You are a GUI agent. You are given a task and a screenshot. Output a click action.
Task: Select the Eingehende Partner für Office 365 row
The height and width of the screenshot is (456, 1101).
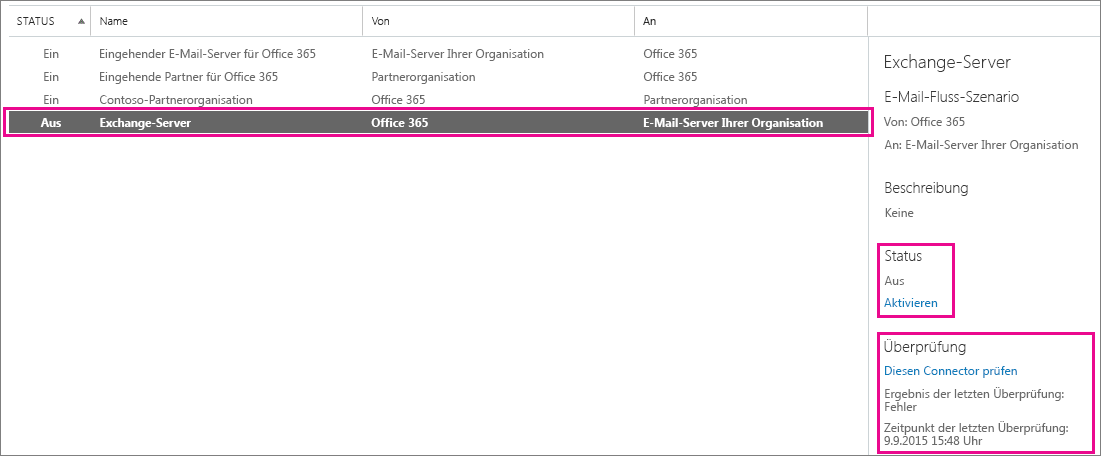[437, 77]
